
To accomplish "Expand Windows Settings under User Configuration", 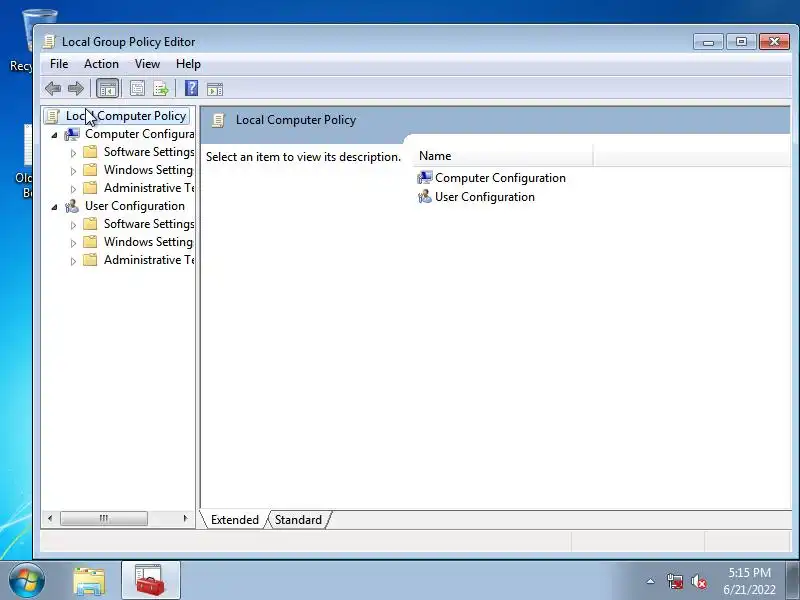I will click(73, 243).
